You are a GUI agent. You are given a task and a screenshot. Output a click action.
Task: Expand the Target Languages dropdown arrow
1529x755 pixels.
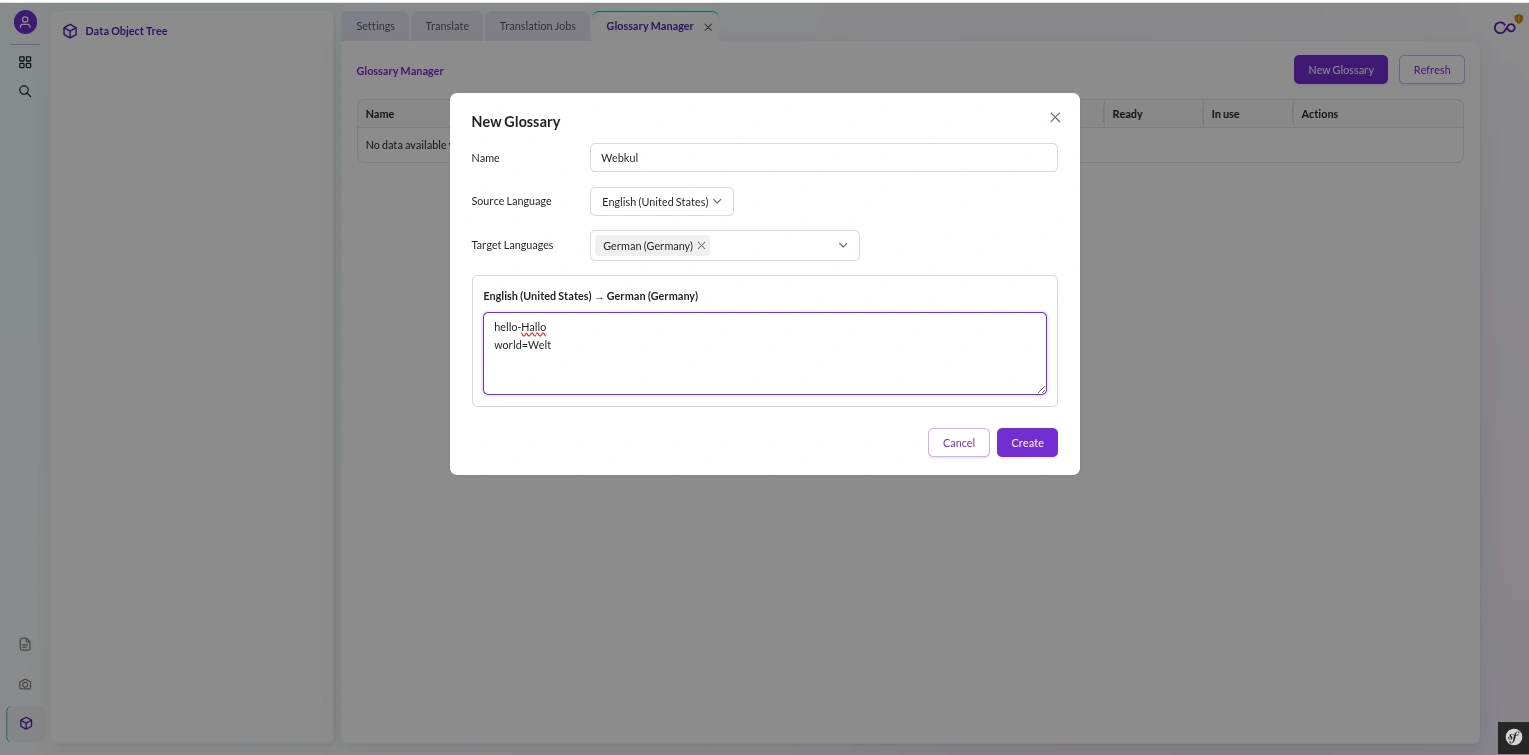point(843,246)
